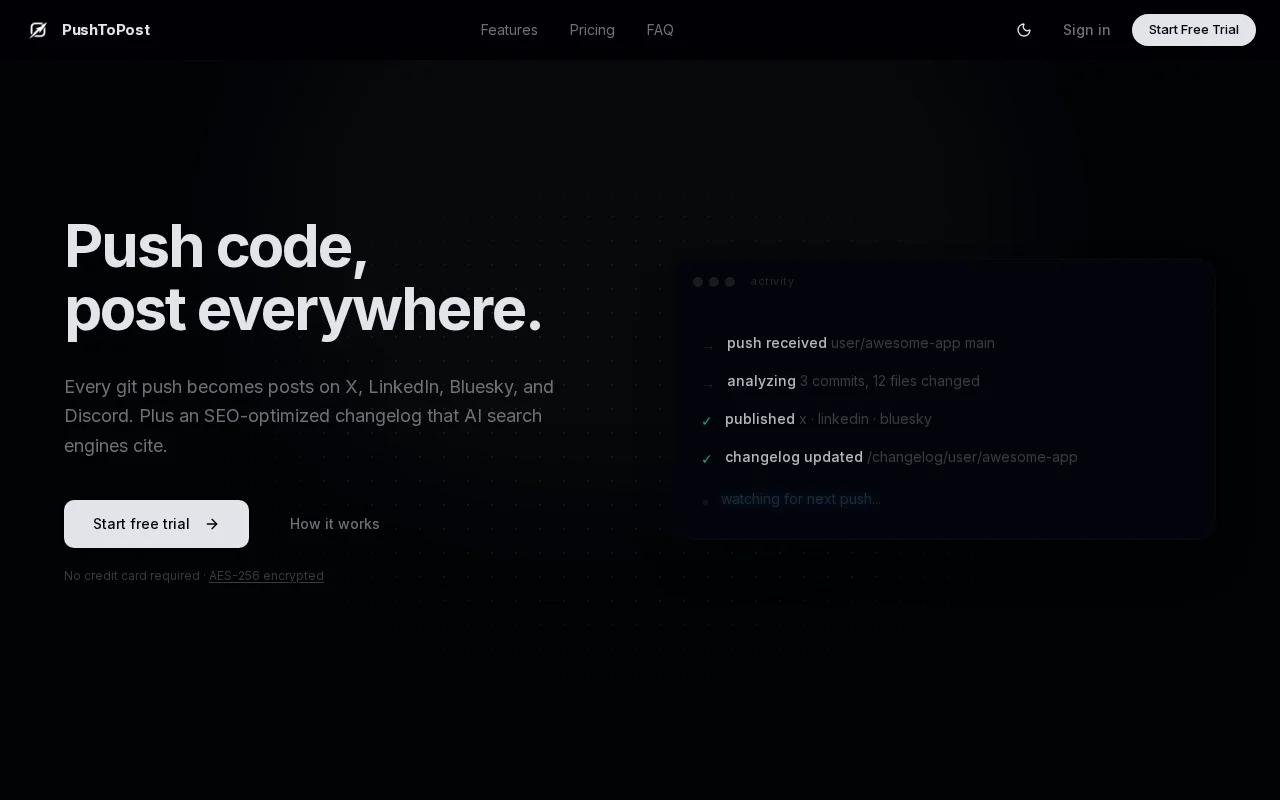Click the 'watching for next push...' line
The image size is (1280, 800).
pos(791,499)
